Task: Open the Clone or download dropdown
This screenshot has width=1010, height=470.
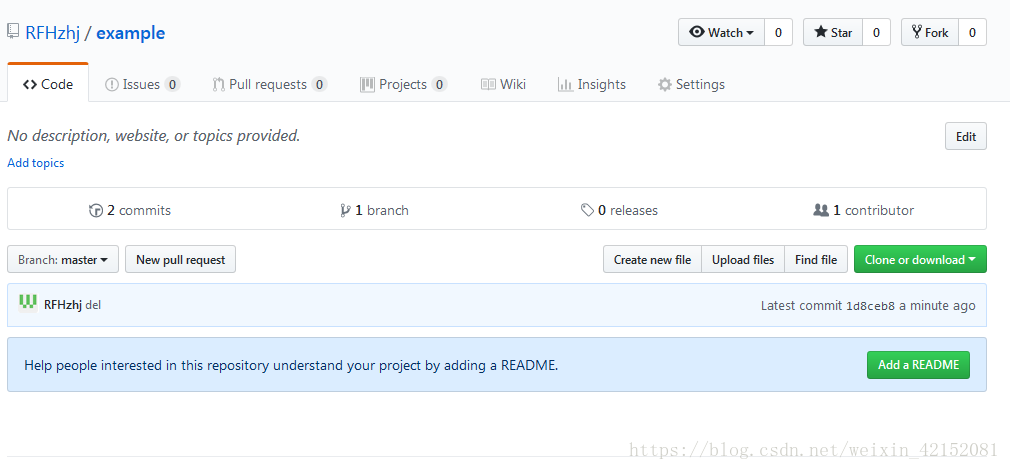Action: [x=920, y=260]
